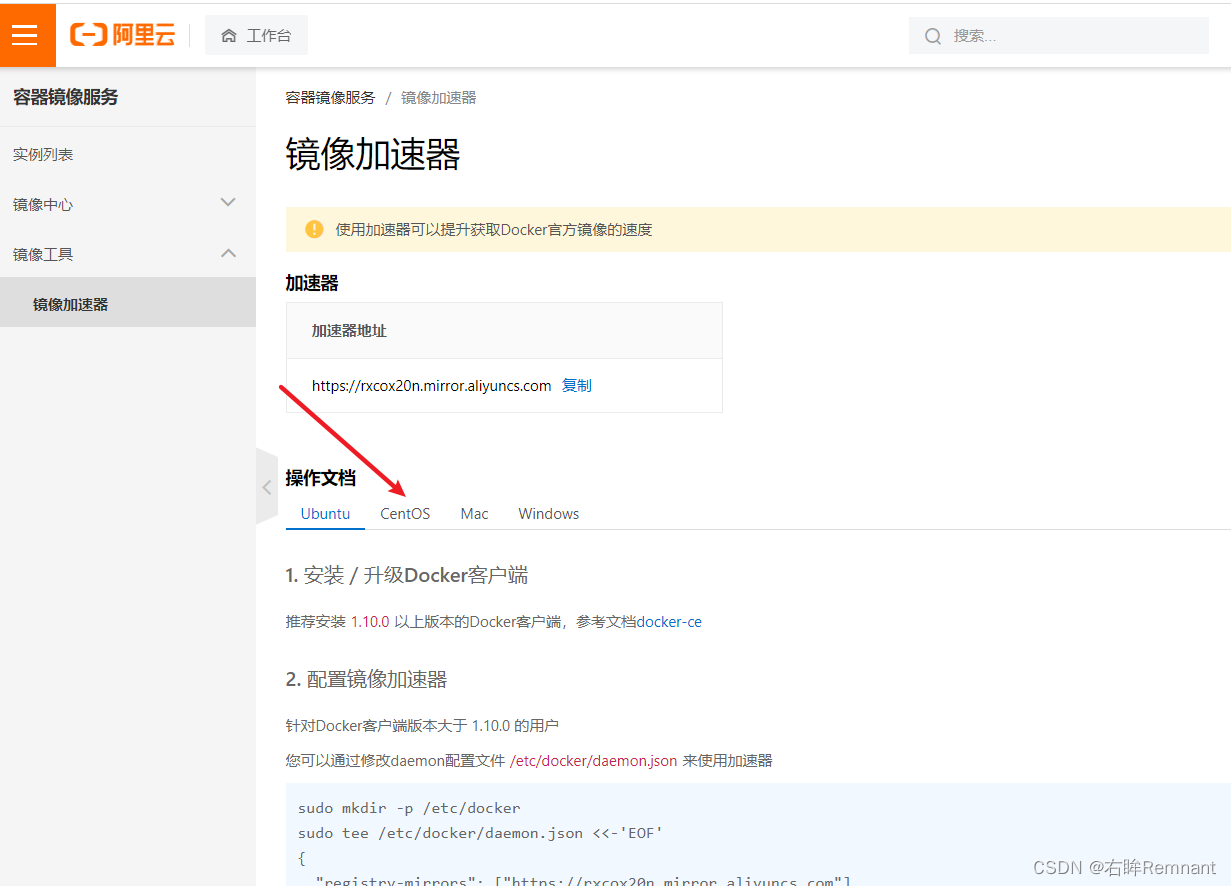The width and height of the screenshot is (1231, 886).
Task: Select the 镜像工具 sidebar item
Action: [x=43, y=254]
